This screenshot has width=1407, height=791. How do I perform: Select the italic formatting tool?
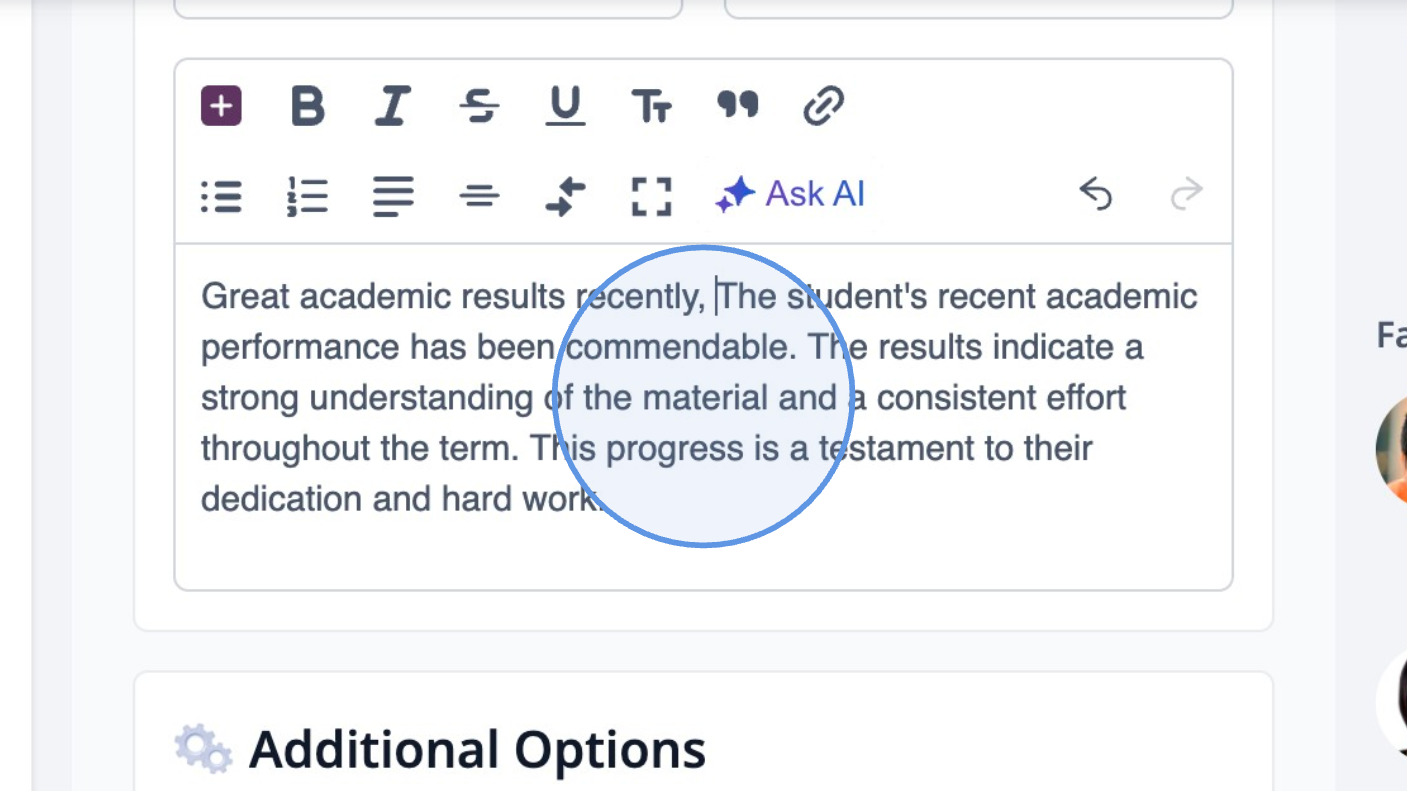[x=392, y=106]
